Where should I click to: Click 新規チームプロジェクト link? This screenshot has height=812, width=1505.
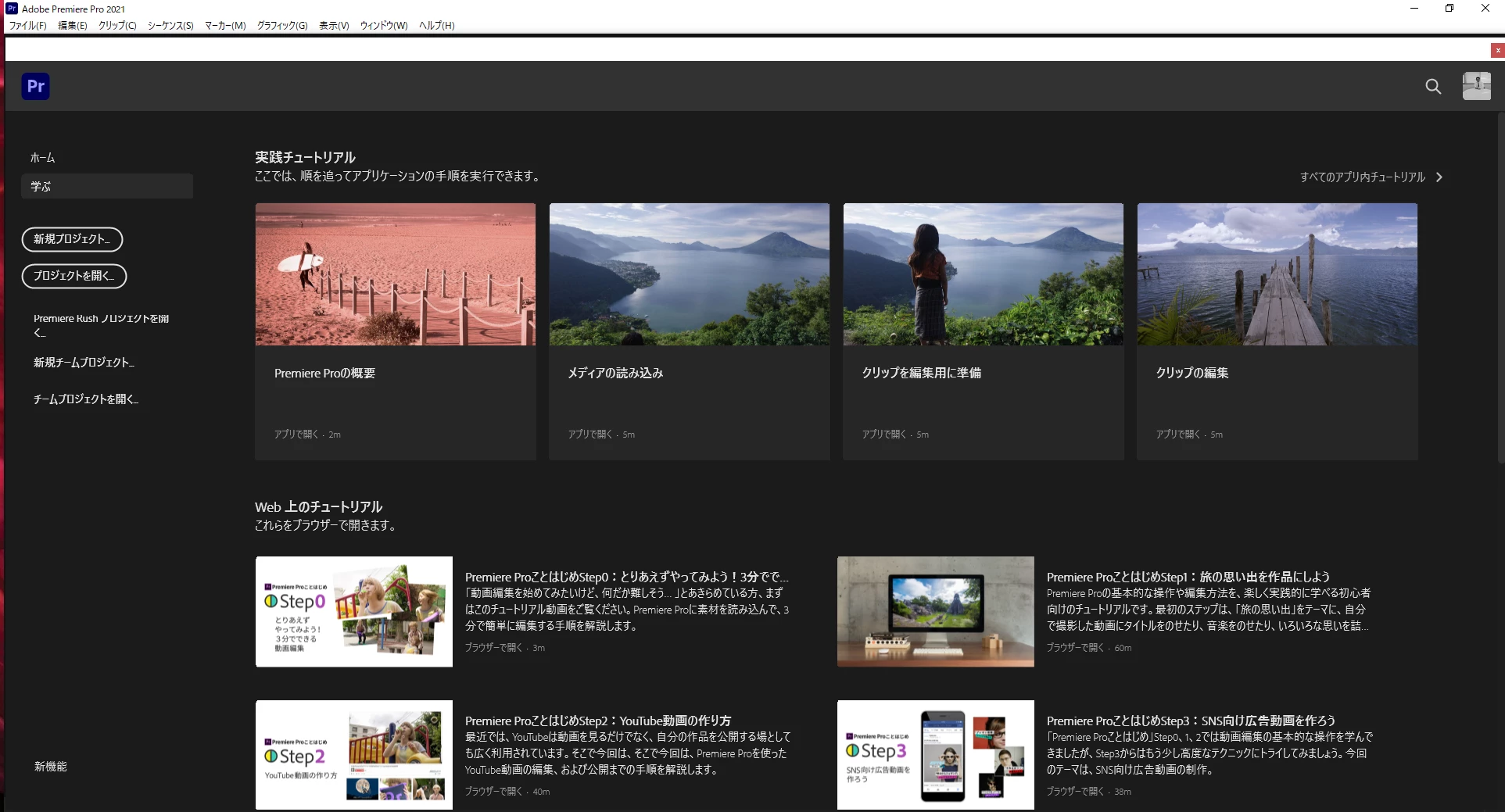click(84, 363)
